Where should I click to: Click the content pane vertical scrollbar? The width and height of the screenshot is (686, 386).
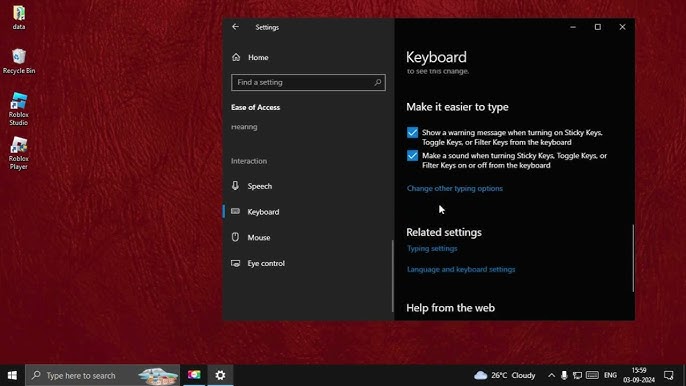(x=633, y=258)
